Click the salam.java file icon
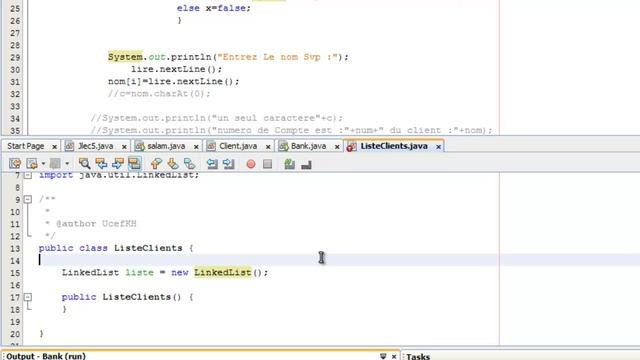Viewport: 640px width, 360px height. (x=140, y=146)
